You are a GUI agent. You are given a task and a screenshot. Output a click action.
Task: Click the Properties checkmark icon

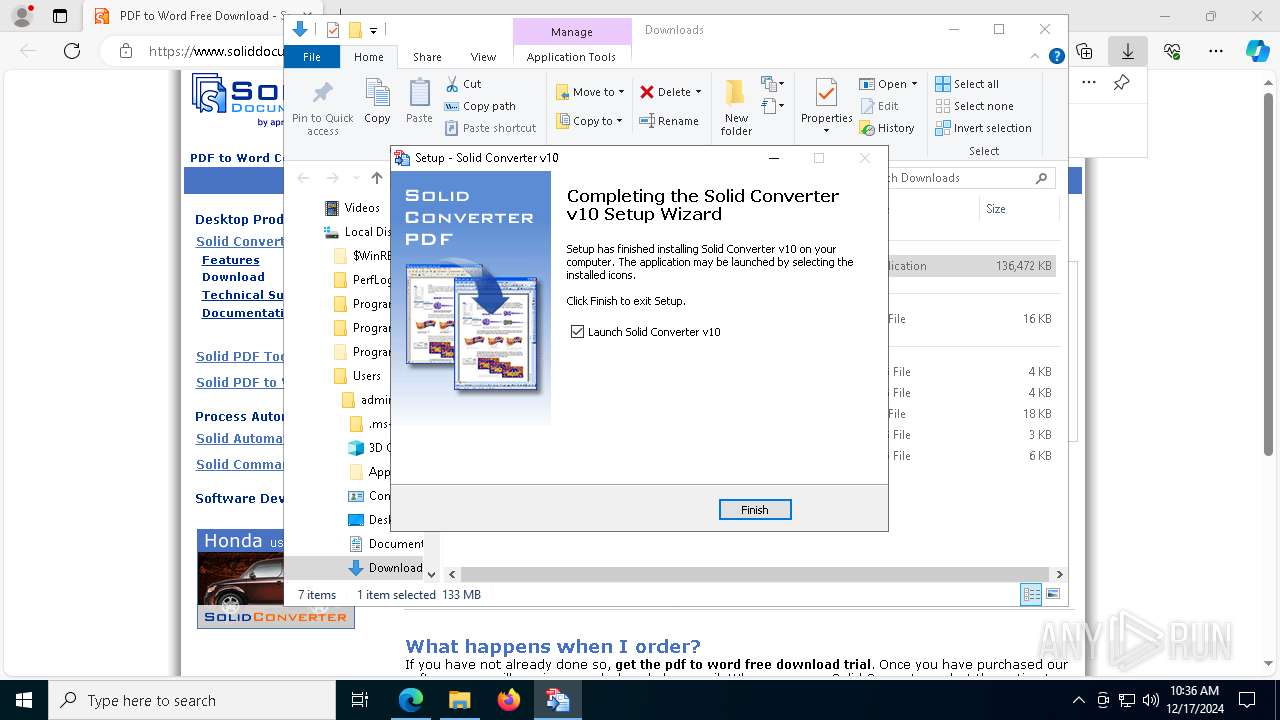(x=826, y=94)
